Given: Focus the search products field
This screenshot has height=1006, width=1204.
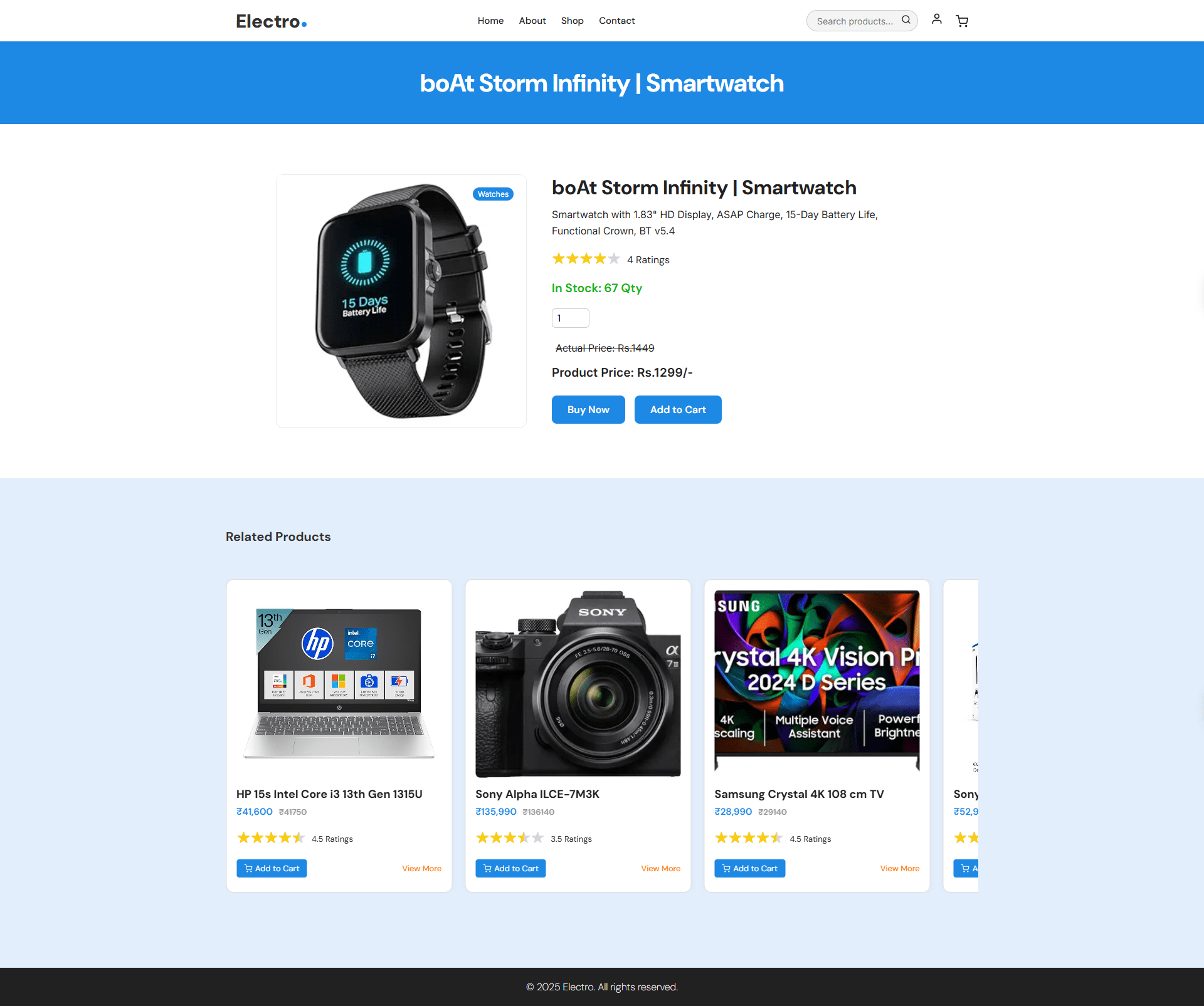Looking at the screenshot, I should (x=856, y=21).
